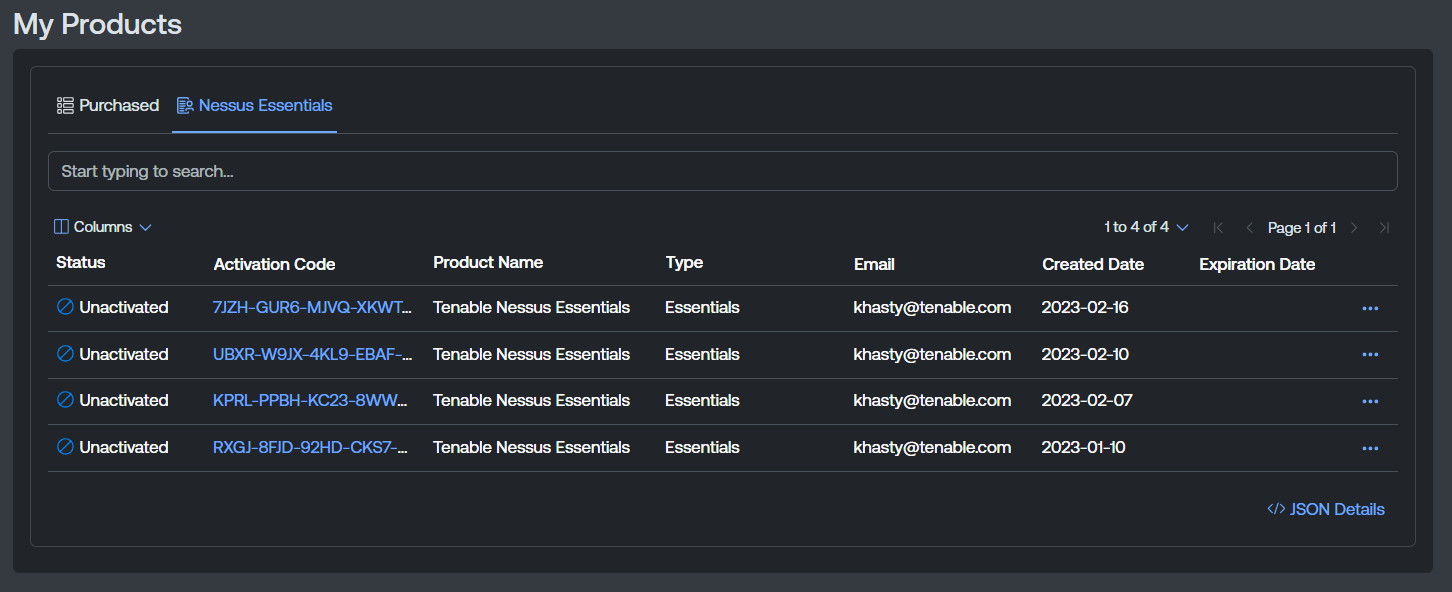This screenshot has width=1452, height=592.
Task: Go to the next page arrow
Action: coord(1354,228)
